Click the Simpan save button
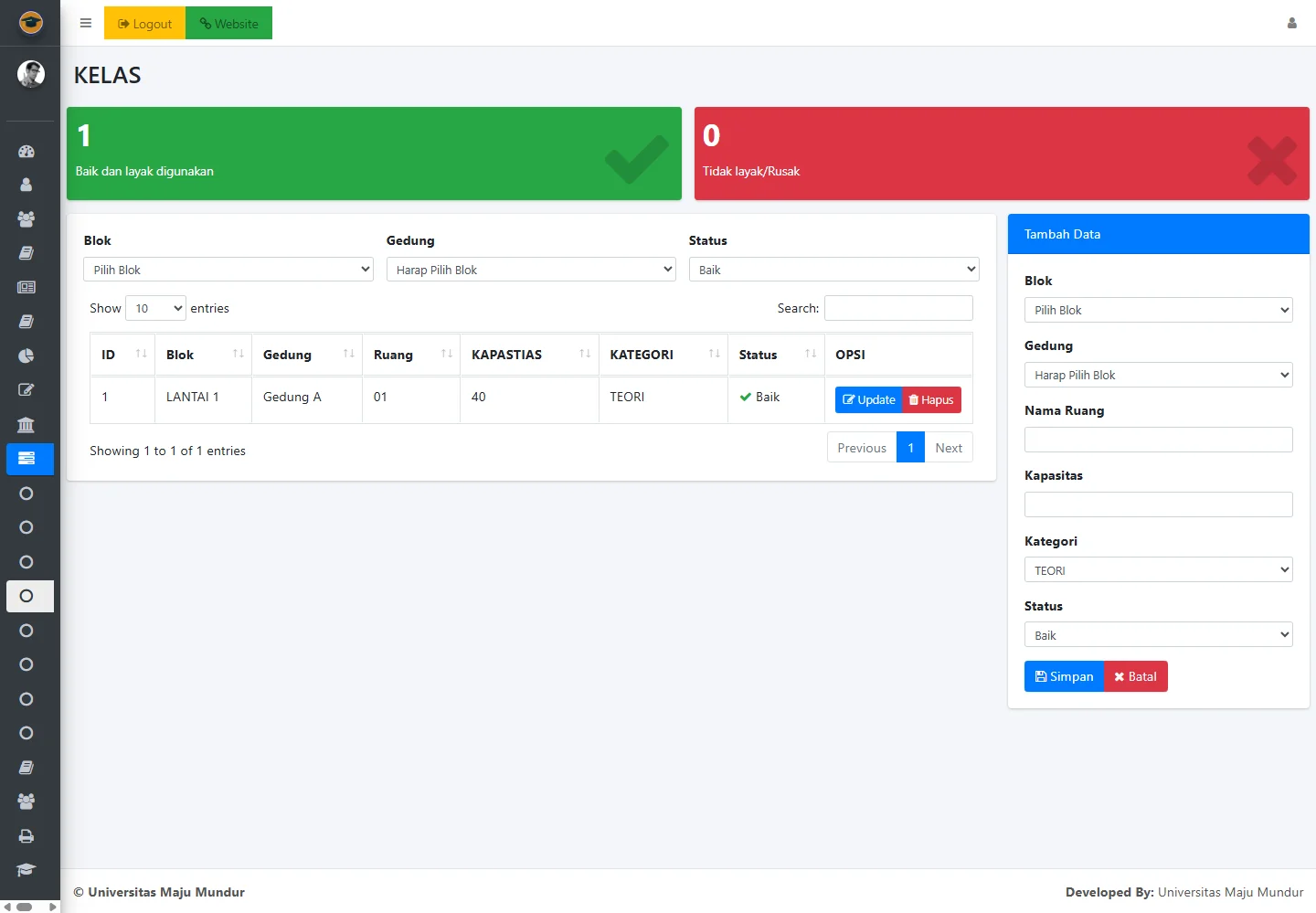1316x913 pixels. click(x=1064, y=676)
